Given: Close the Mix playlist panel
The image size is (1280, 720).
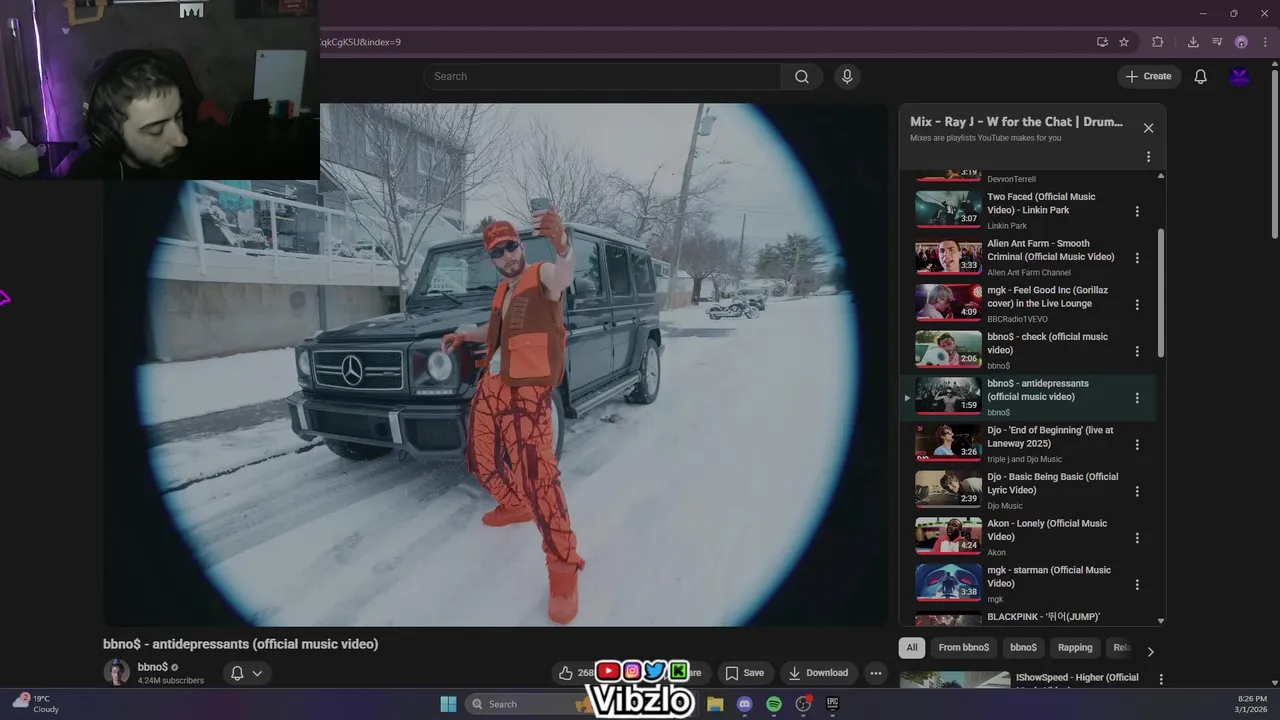Looking at the screenshot, I should 1148,128.
